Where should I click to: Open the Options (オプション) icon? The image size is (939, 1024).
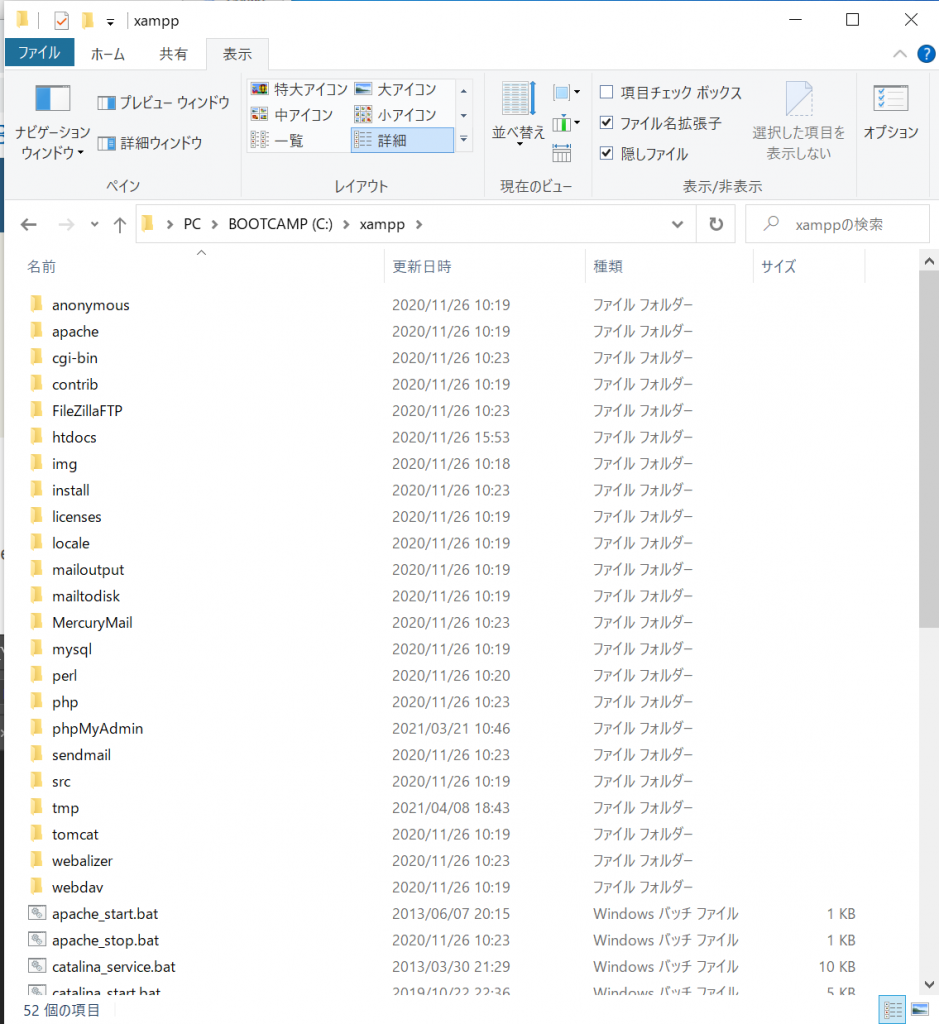(890, 100)
